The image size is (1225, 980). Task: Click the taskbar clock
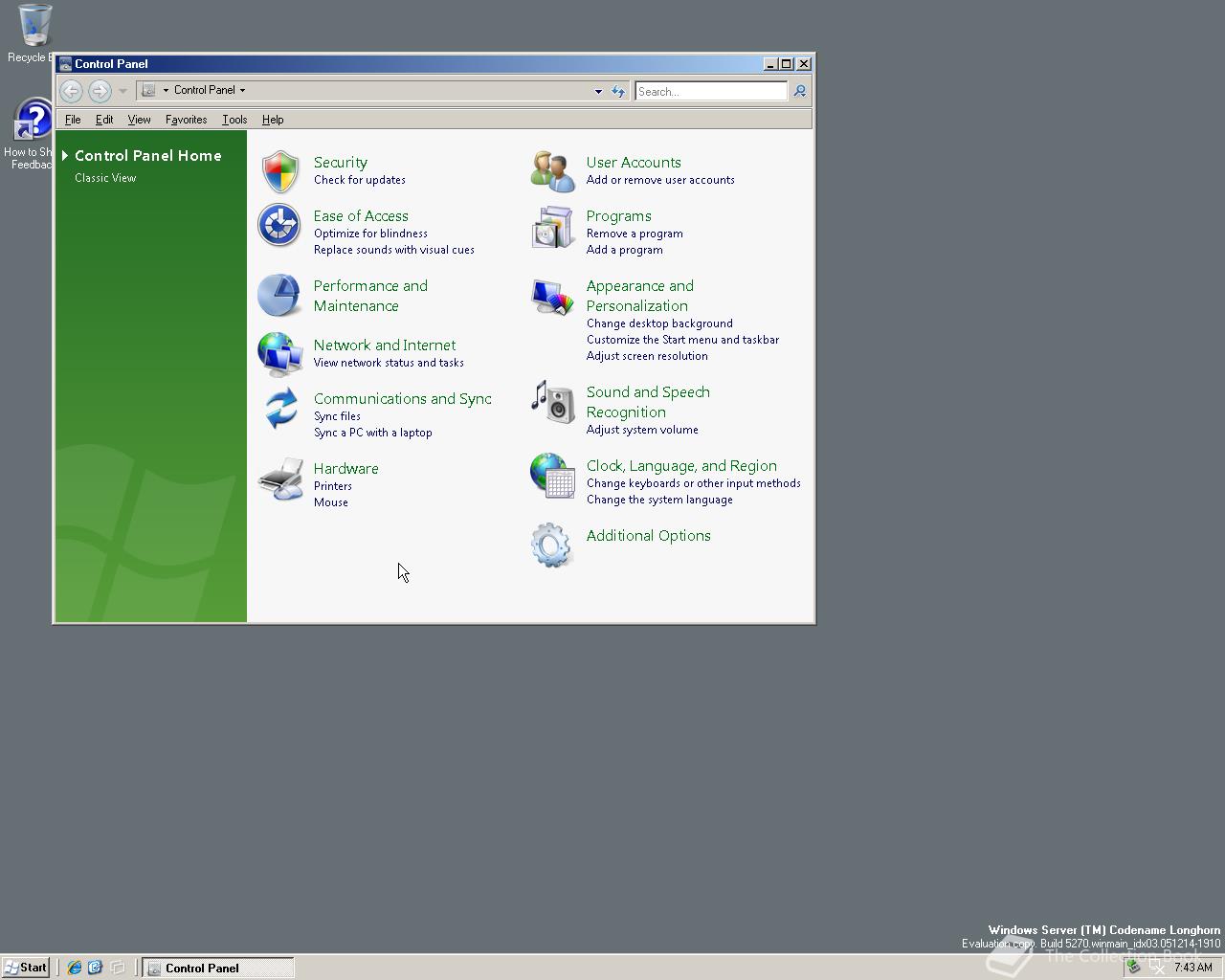1192,968
